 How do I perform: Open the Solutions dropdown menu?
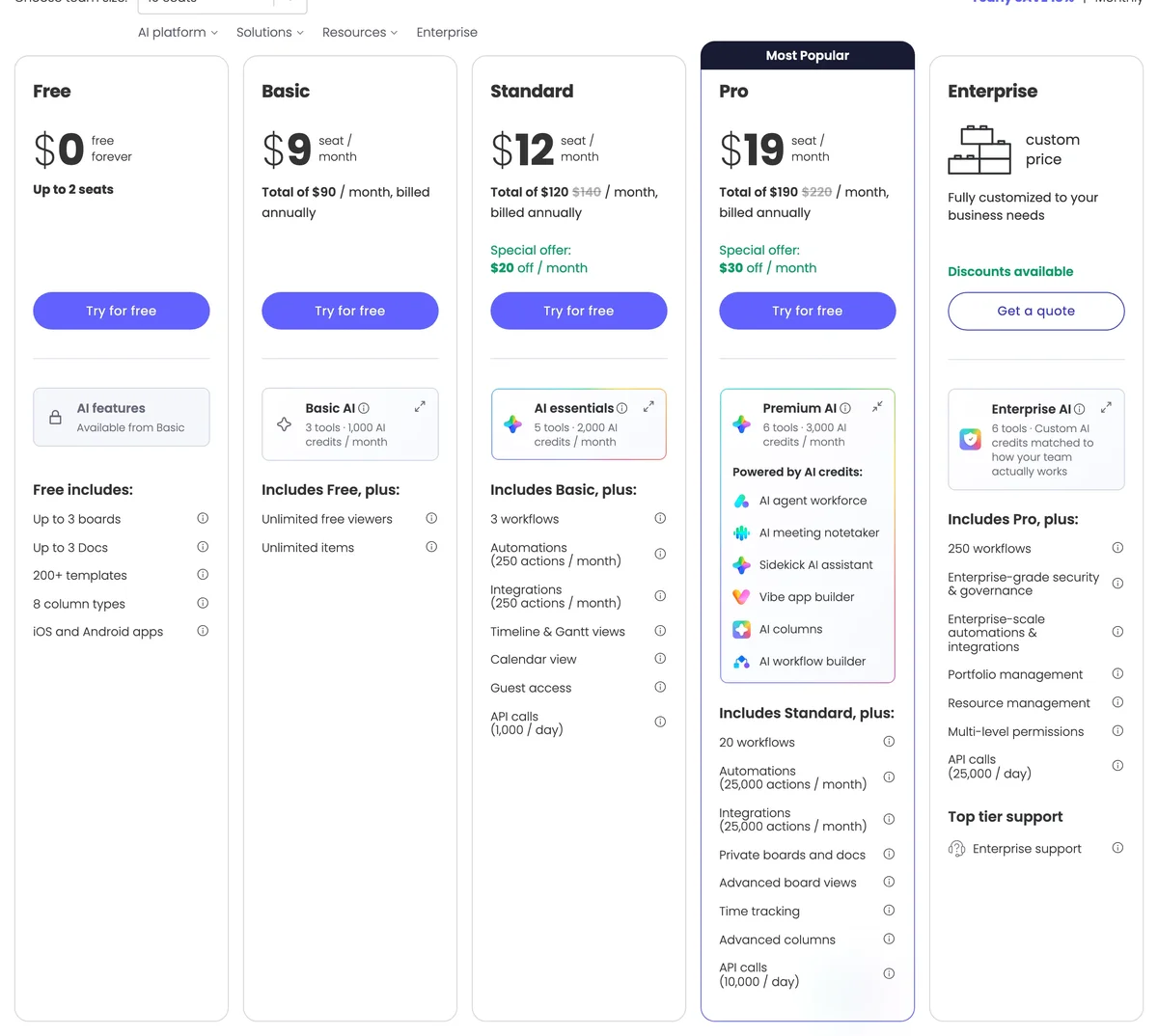click(269, 32)
